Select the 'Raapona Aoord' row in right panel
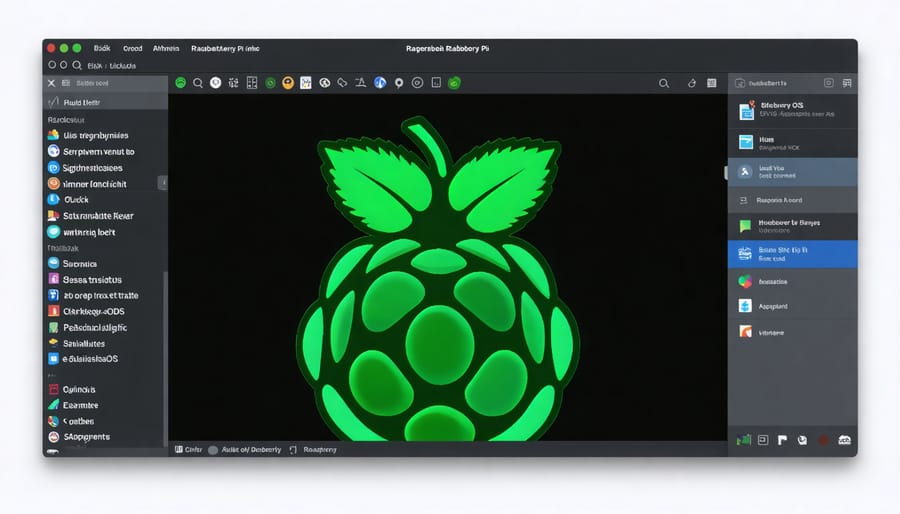This screenshot has width=900, height=514. coord(793,200)
